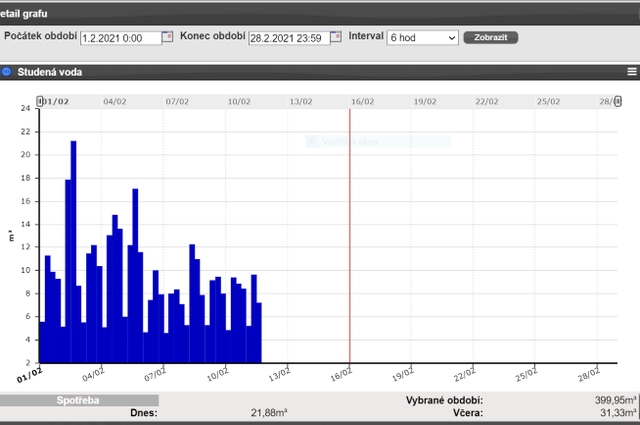Screen dimensions: 640x425
Task: Click the last blue bar in chart
Action: click(258, 332)
